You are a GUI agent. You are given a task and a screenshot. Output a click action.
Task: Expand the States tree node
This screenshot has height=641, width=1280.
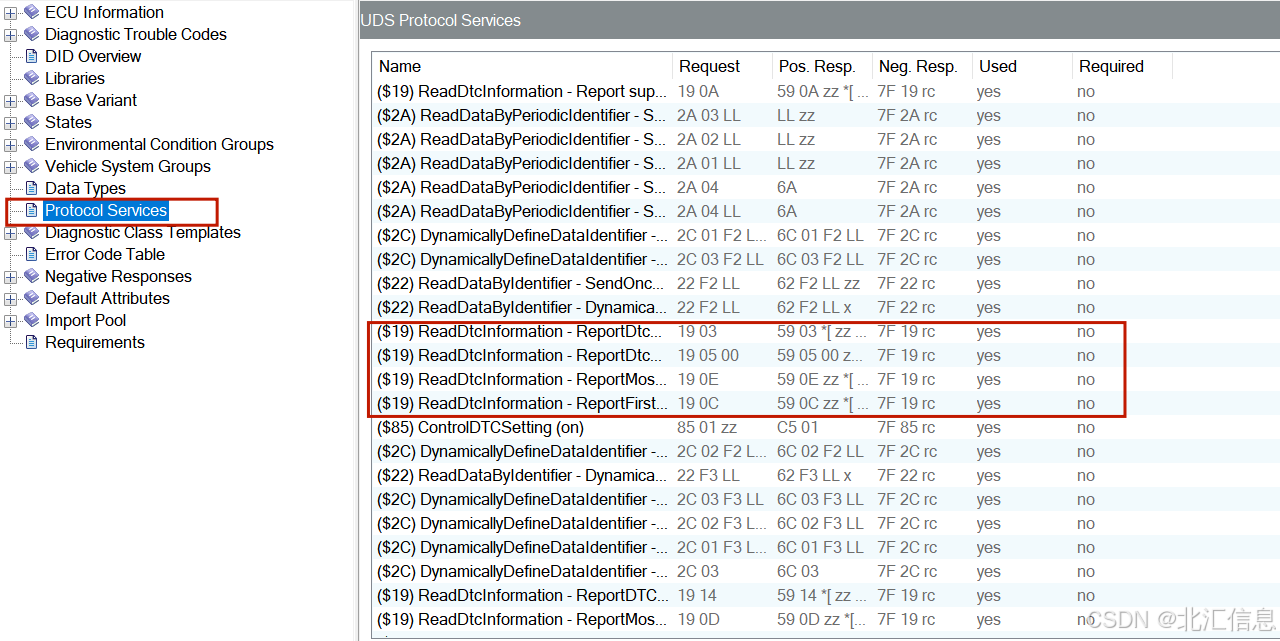pyautogui.click(x=11, y=123)
